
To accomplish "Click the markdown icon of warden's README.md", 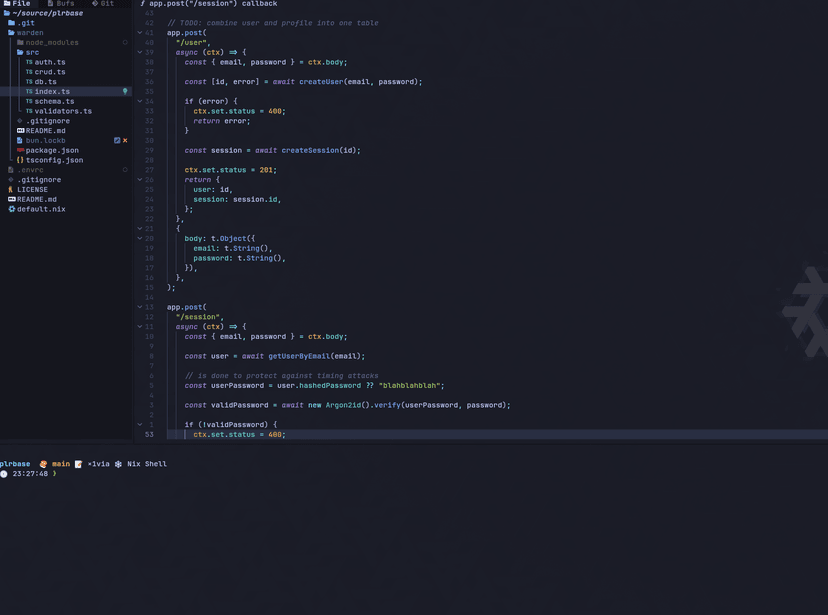I will click(20, 130).
